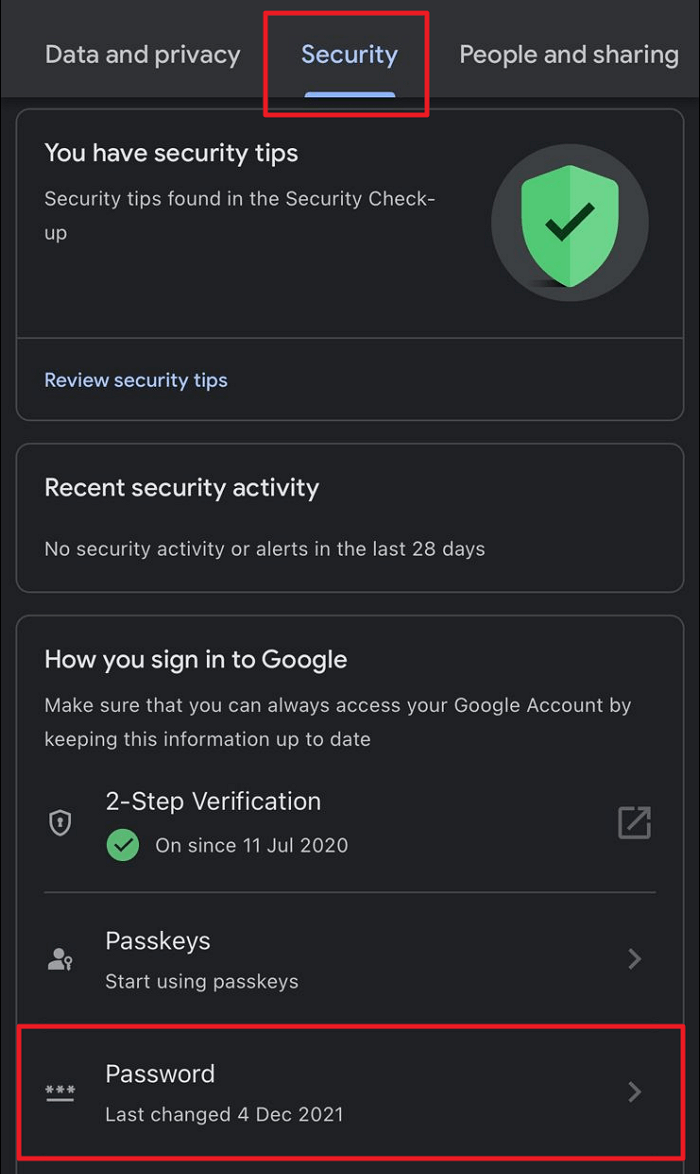Click the You have security tips heading
Screen dimensions: 700x1174
(x=171, y=153)
